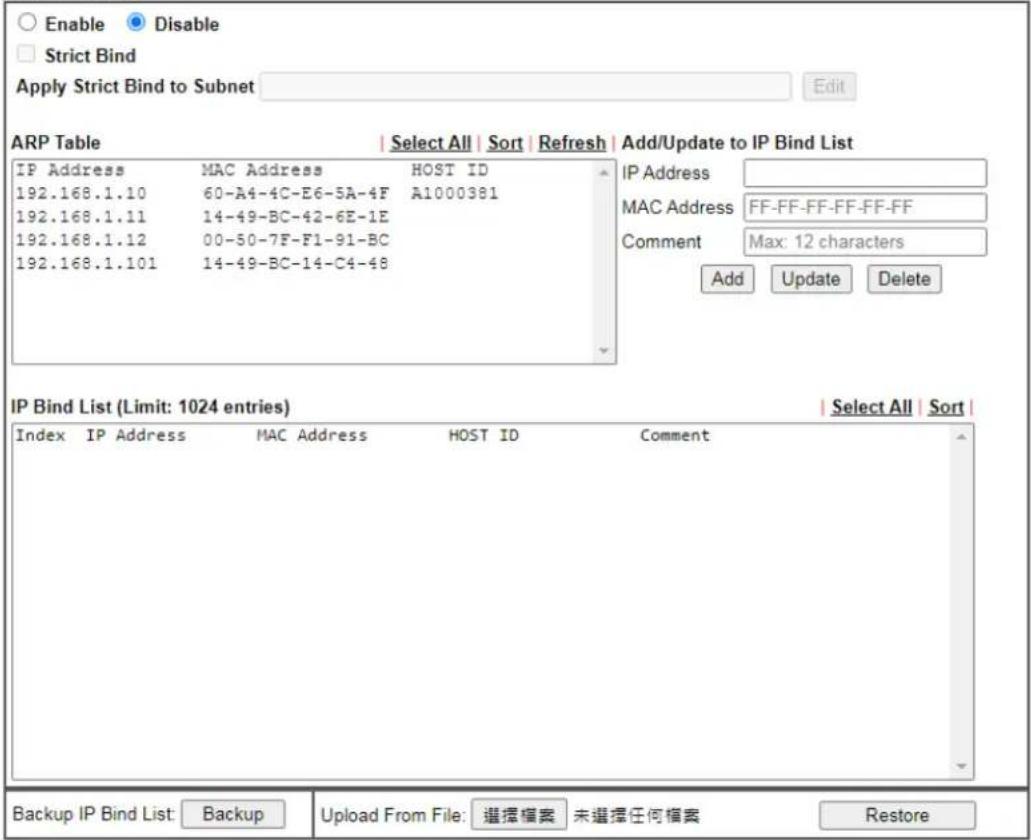1031x840 pixels.
Task: Click the Edit button beside the subnet field
Action: coord(828,87)
